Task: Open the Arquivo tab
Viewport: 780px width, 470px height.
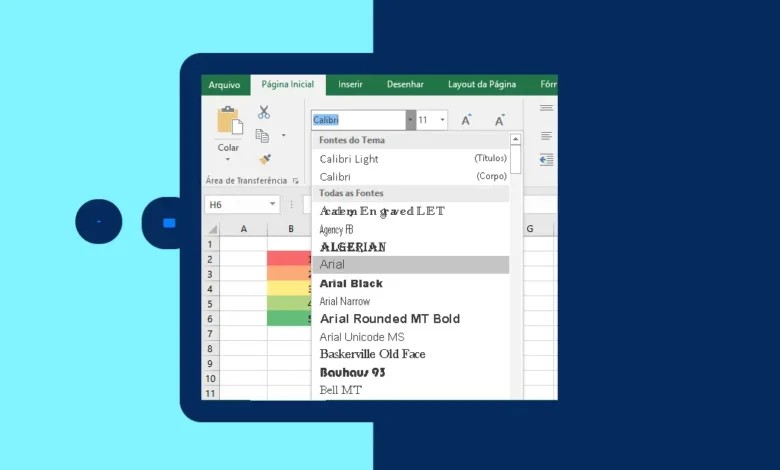Action: tap(224, 85)
